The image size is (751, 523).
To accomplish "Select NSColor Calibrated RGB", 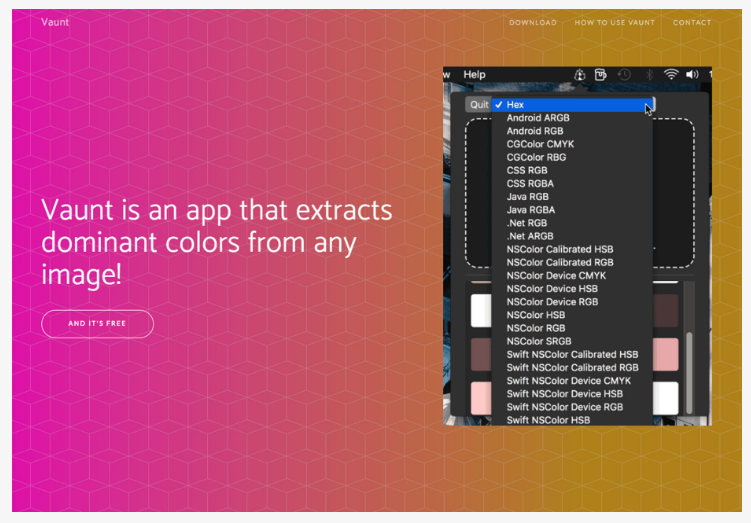I will pyautogui.click(x=572, y=263).
